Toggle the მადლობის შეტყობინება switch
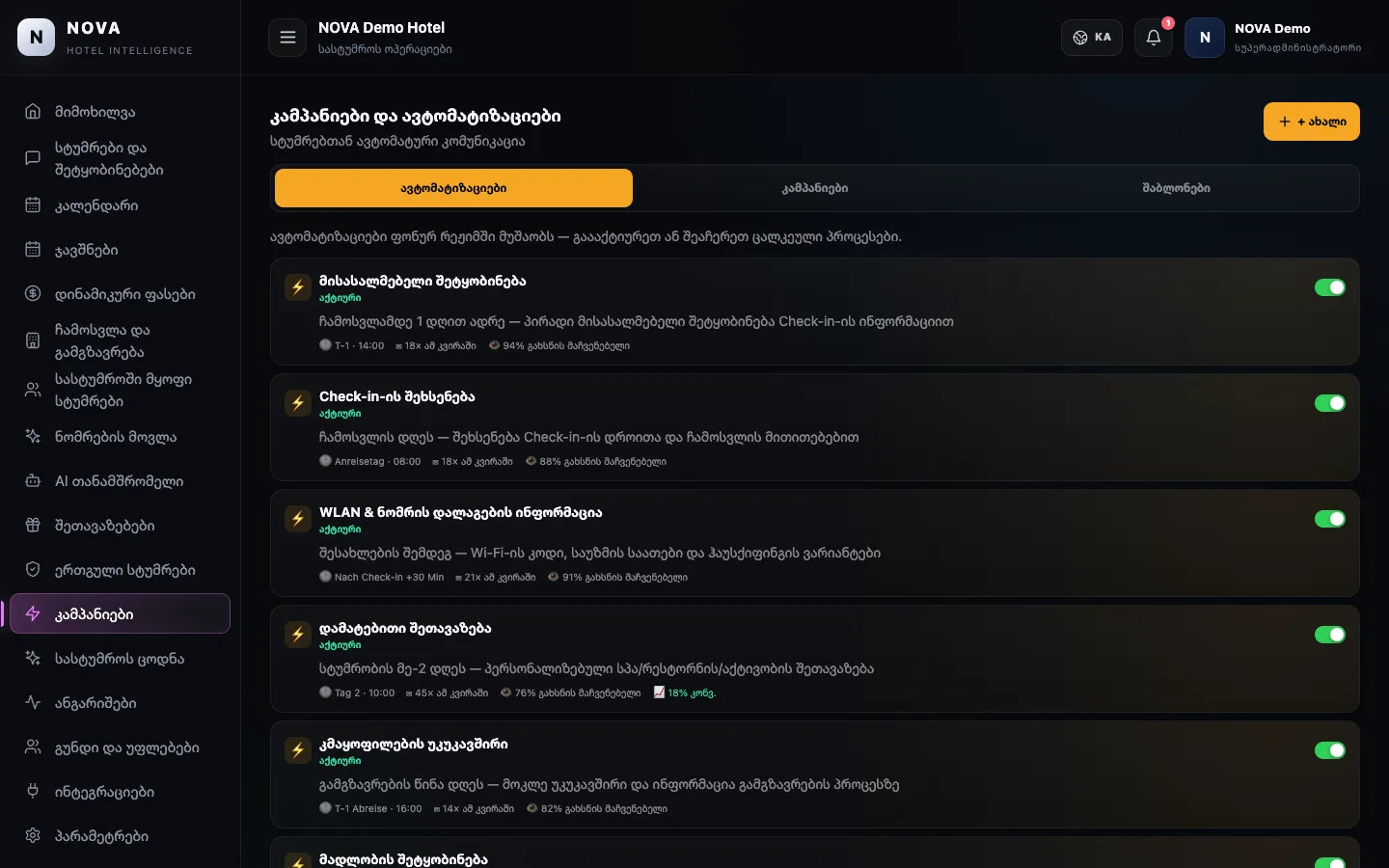Image resolution: width=1389 pixels, height=868 pixels. point(1330,863)
